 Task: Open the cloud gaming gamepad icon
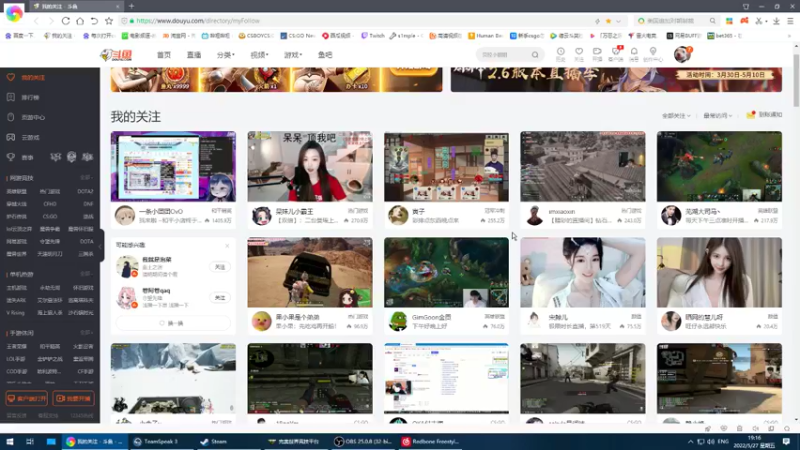(11, 137)
